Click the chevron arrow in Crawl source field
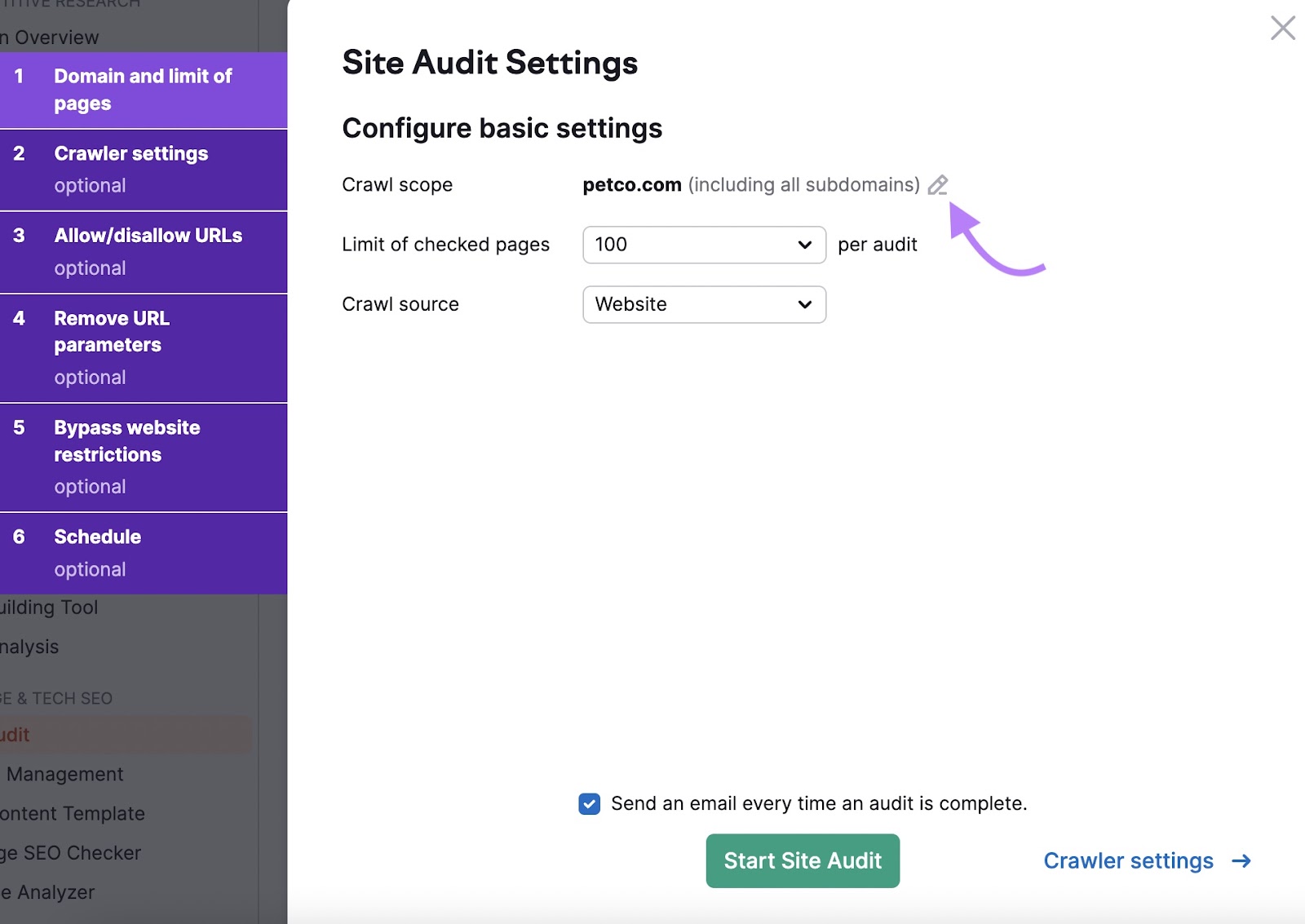 point(805,304)
